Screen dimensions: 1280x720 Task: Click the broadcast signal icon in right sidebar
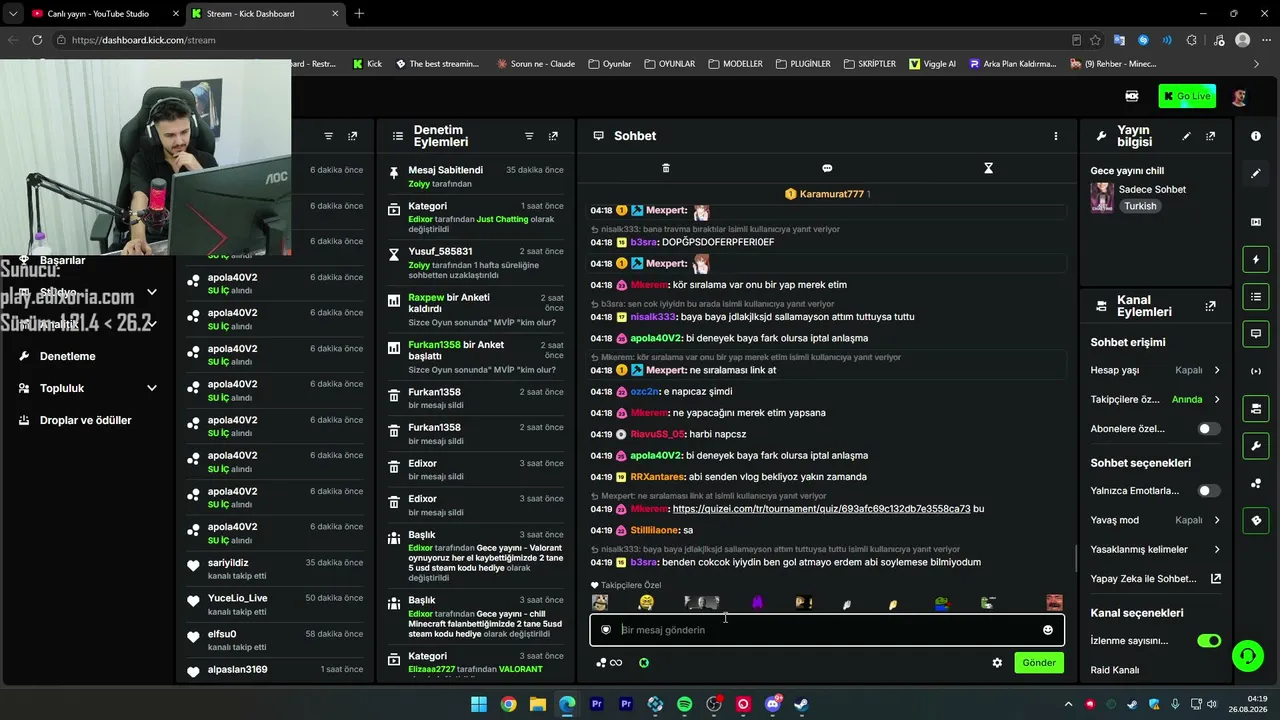point(1256,372)
